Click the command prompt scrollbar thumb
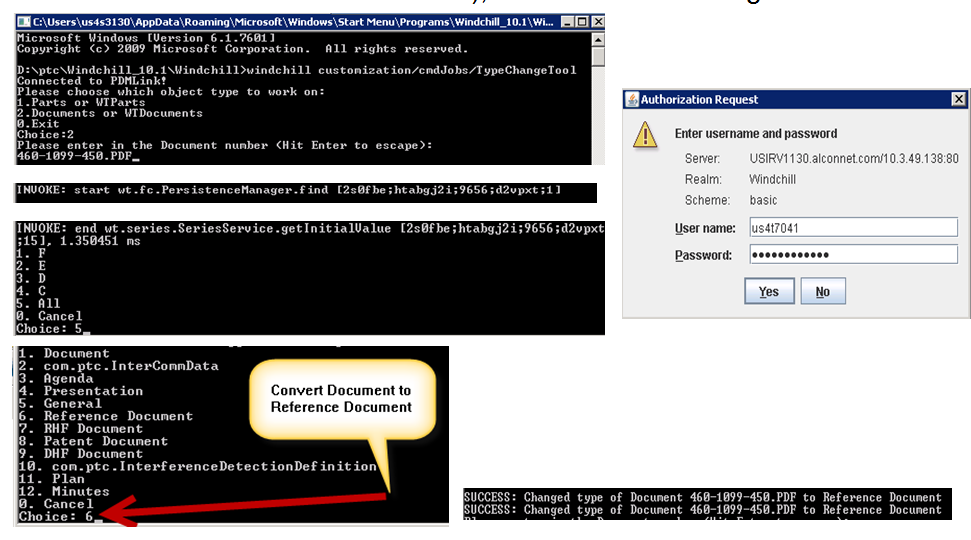971x540 pixels. 598,56
